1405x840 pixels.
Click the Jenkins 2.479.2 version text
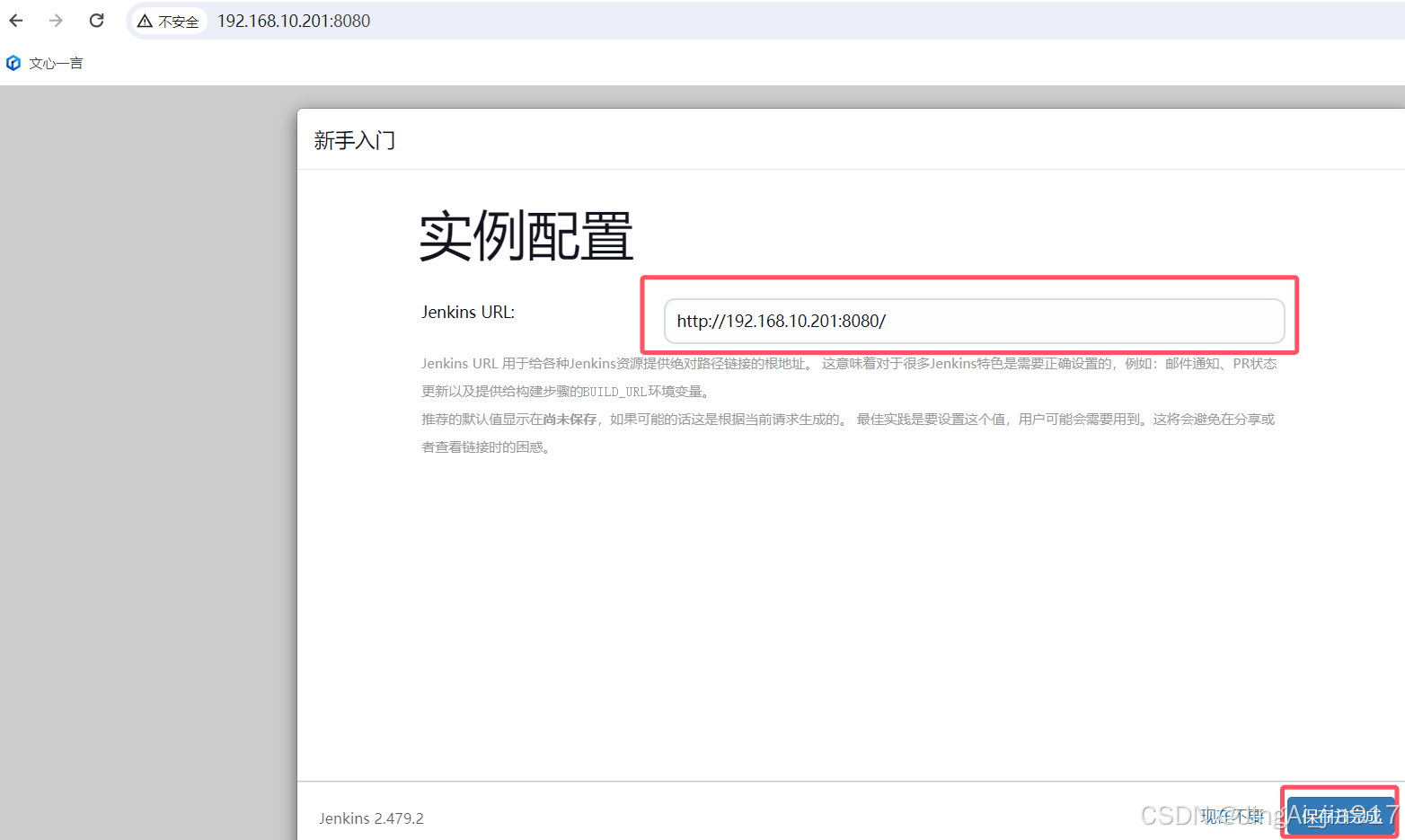pyautogui.click(x=371, y=818)
